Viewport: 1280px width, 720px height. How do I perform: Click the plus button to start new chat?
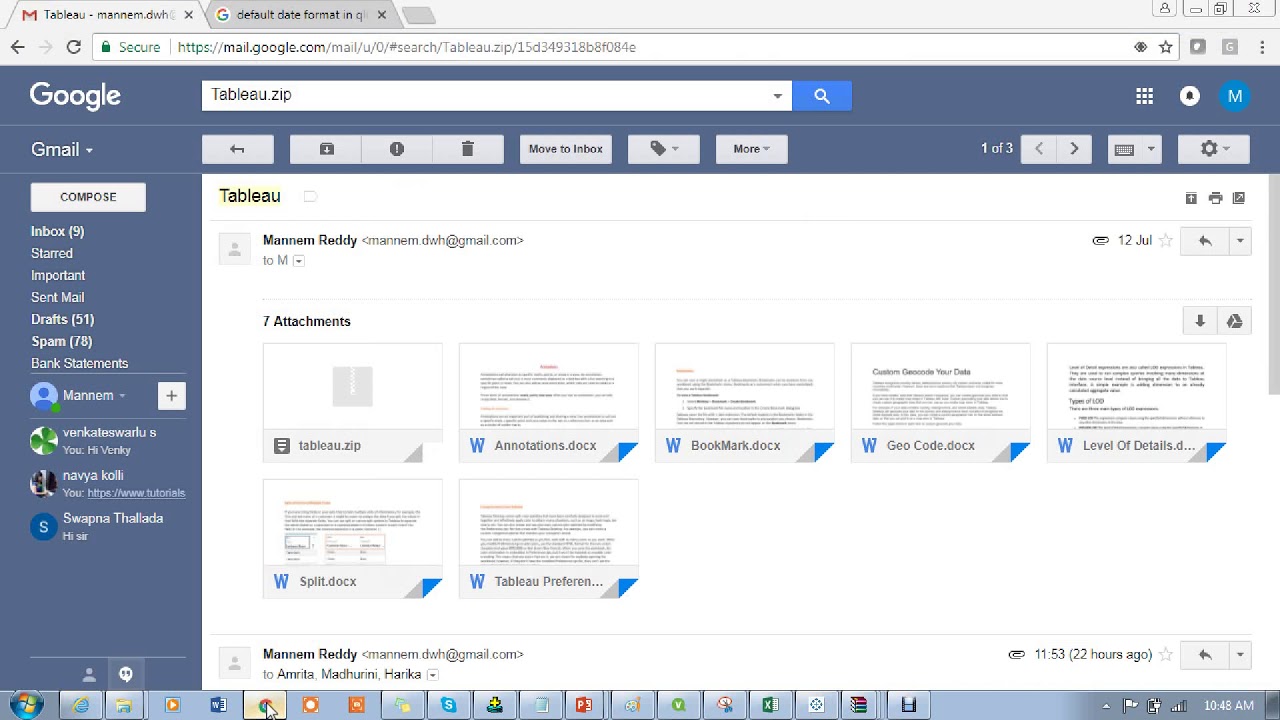(x=171, y=396)
